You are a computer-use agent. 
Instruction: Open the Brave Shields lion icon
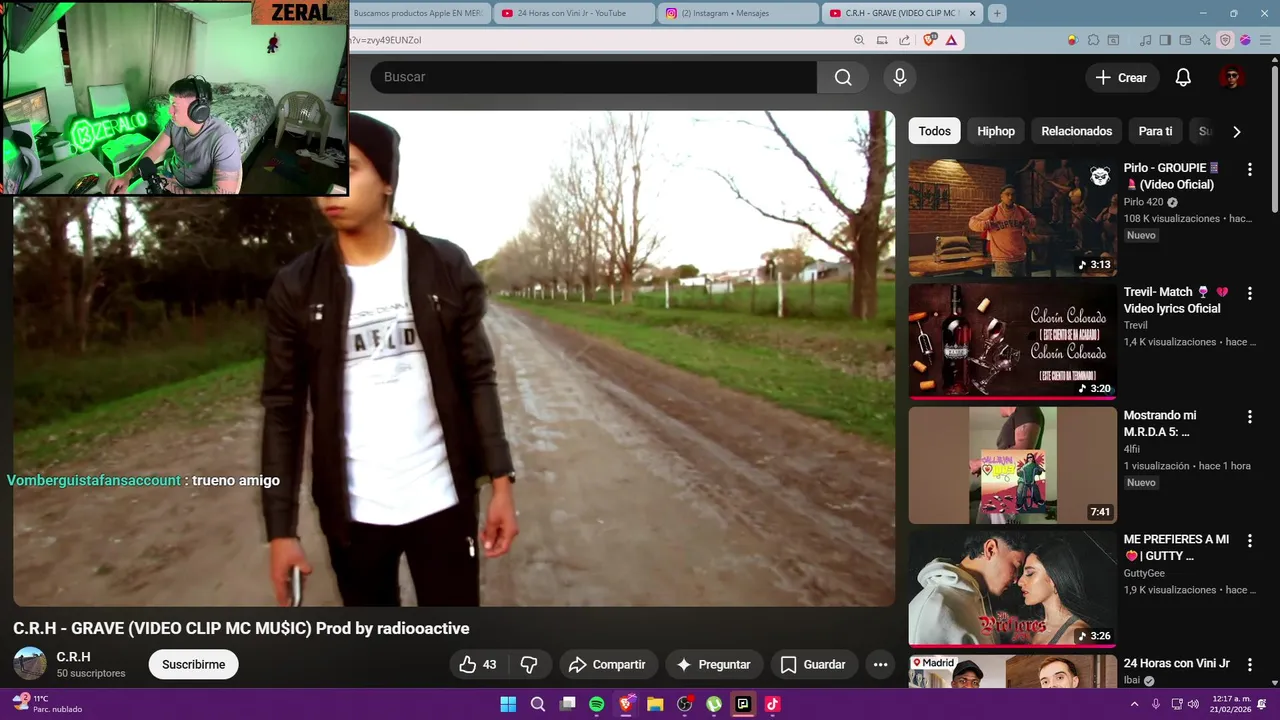tap(929, 40)
